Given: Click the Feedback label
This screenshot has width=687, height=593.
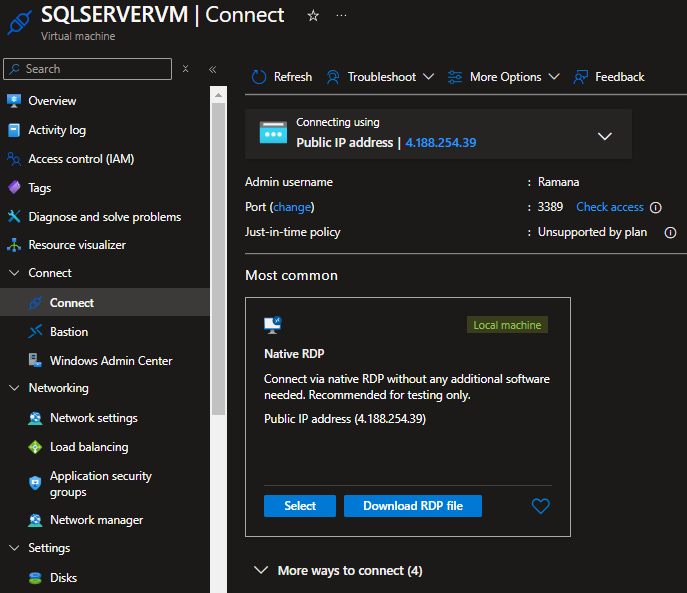Looking at the screenshot, I should pos(620,77).
